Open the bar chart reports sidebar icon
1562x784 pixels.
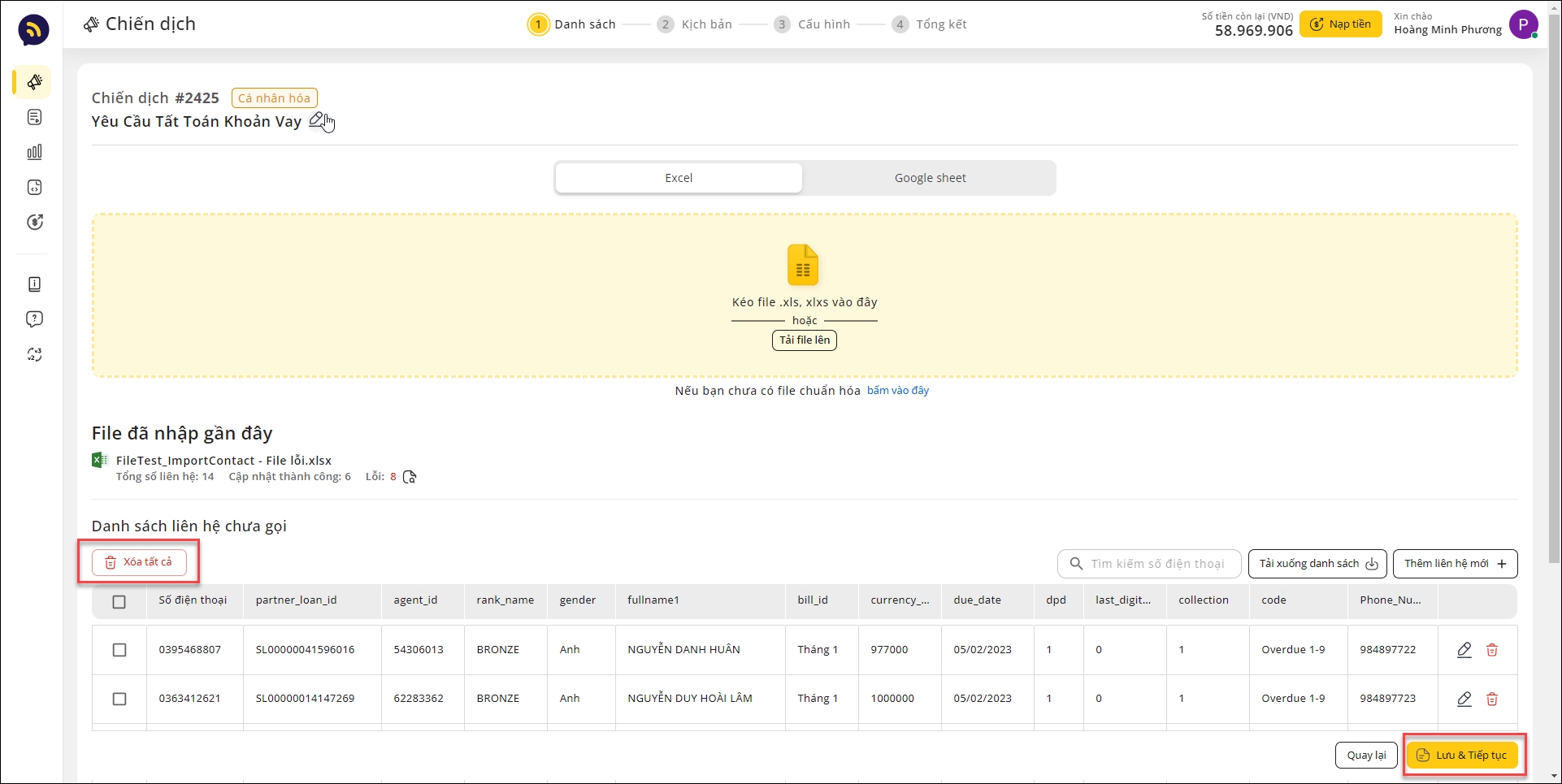click(34, 152)
